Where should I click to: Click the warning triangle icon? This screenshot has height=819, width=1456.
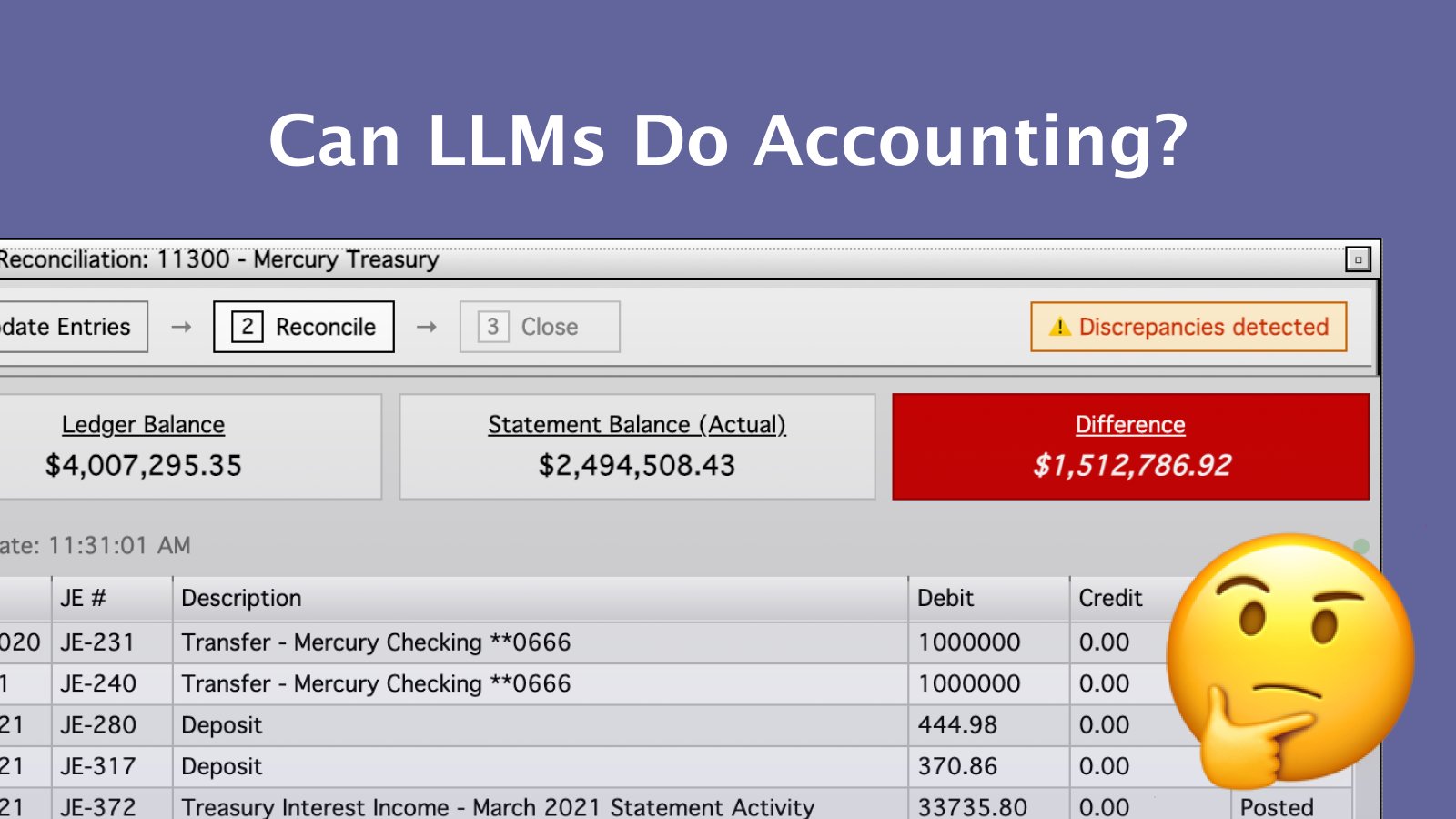1059,327
